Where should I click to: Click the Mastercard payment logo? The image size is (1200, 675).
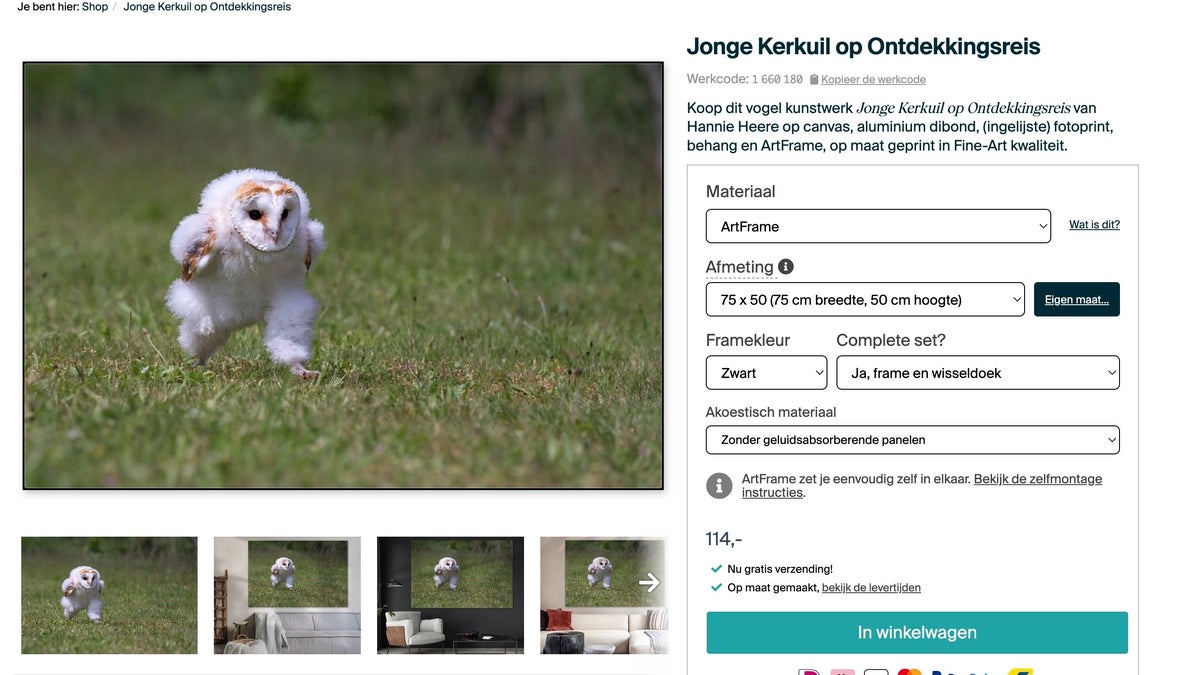pos(909,673)
